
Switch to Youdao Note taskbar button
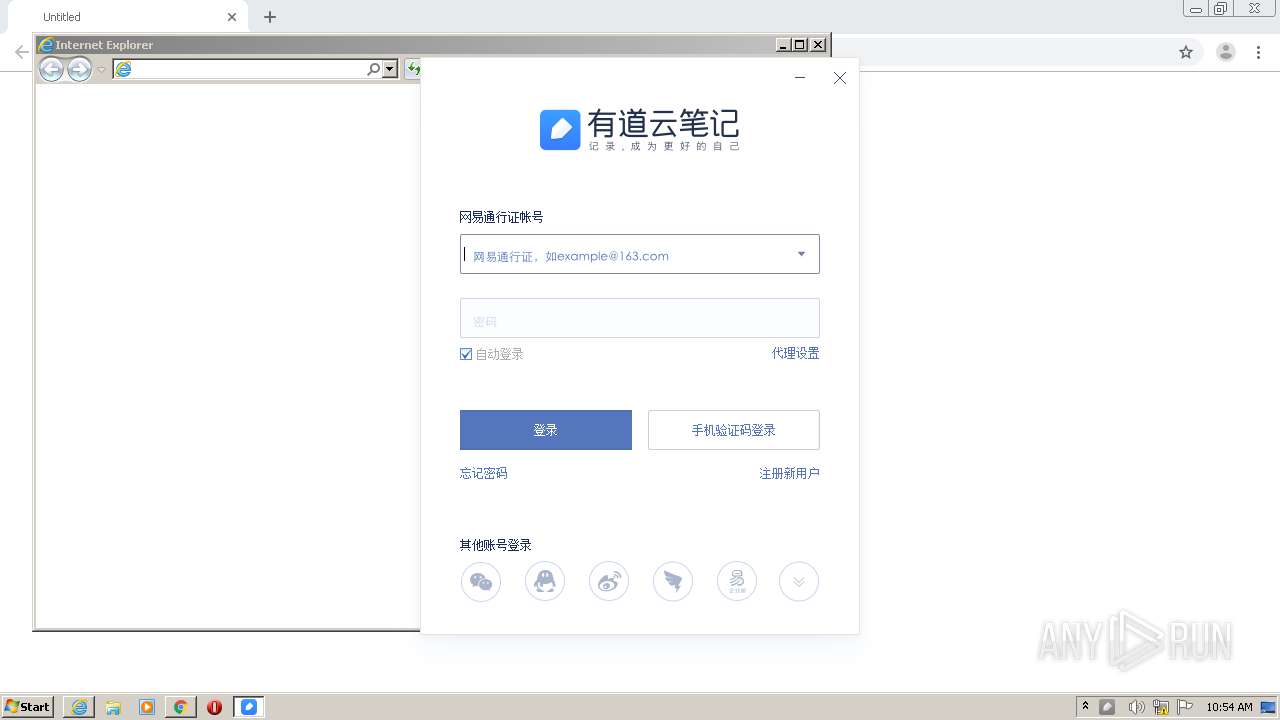click(249, 707)
